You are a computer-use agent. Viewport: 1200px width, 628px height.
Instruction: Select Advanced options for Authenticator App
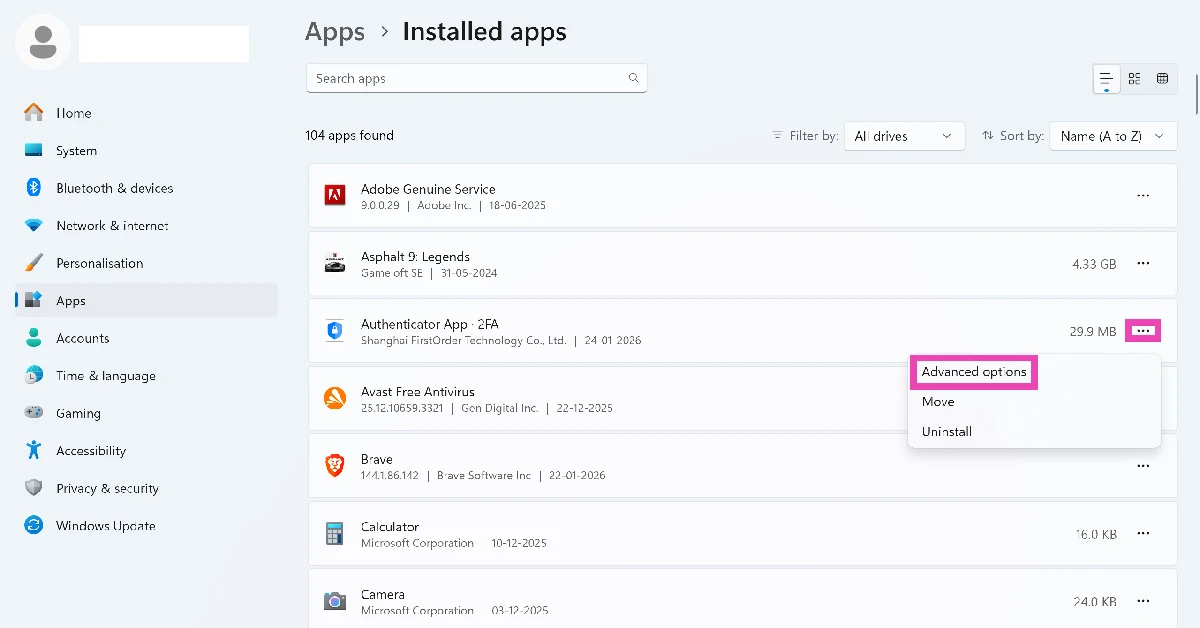(973, 371)
